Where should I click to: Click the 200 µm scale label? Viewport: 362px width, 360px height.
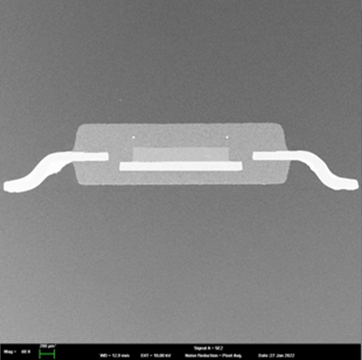click(48, 346)
